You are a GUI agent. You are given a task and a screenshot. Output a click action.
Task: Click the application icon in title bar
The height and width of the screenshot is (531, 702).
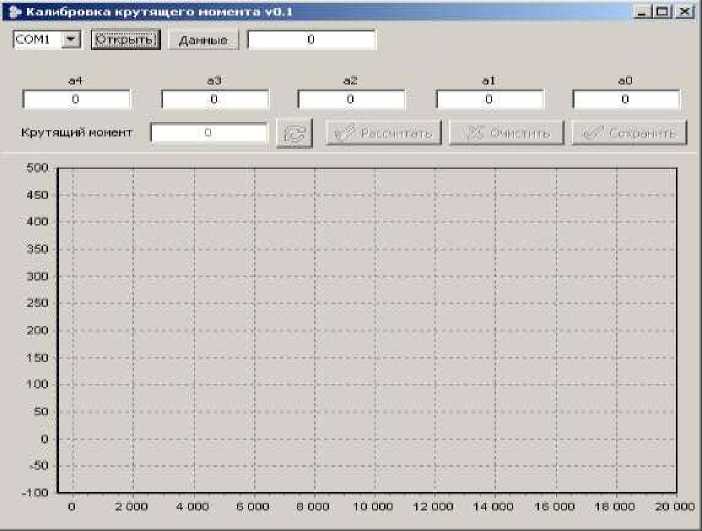click(14, 12)
